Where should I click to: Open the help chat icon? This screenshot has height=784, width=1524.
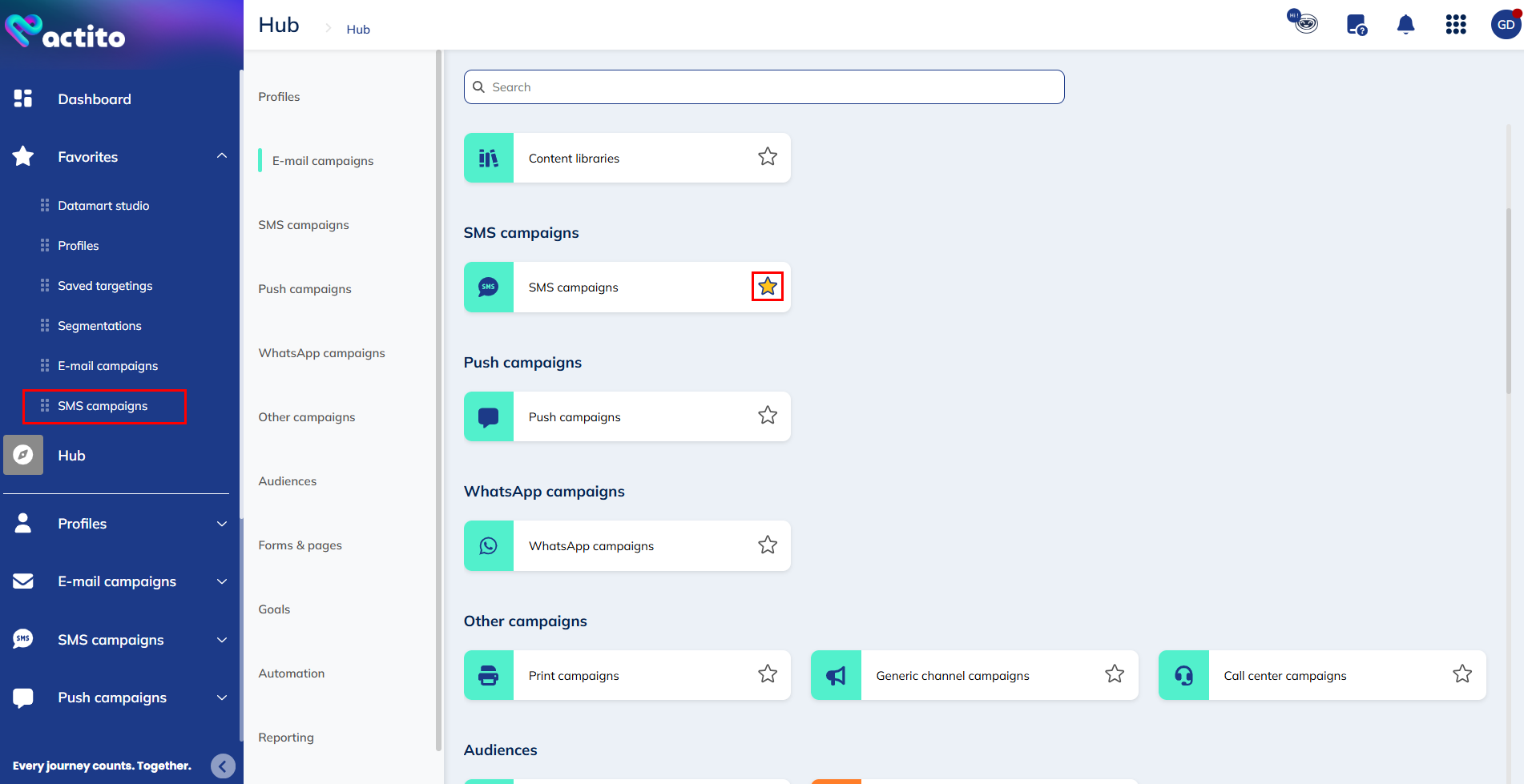pos(1356,24)
